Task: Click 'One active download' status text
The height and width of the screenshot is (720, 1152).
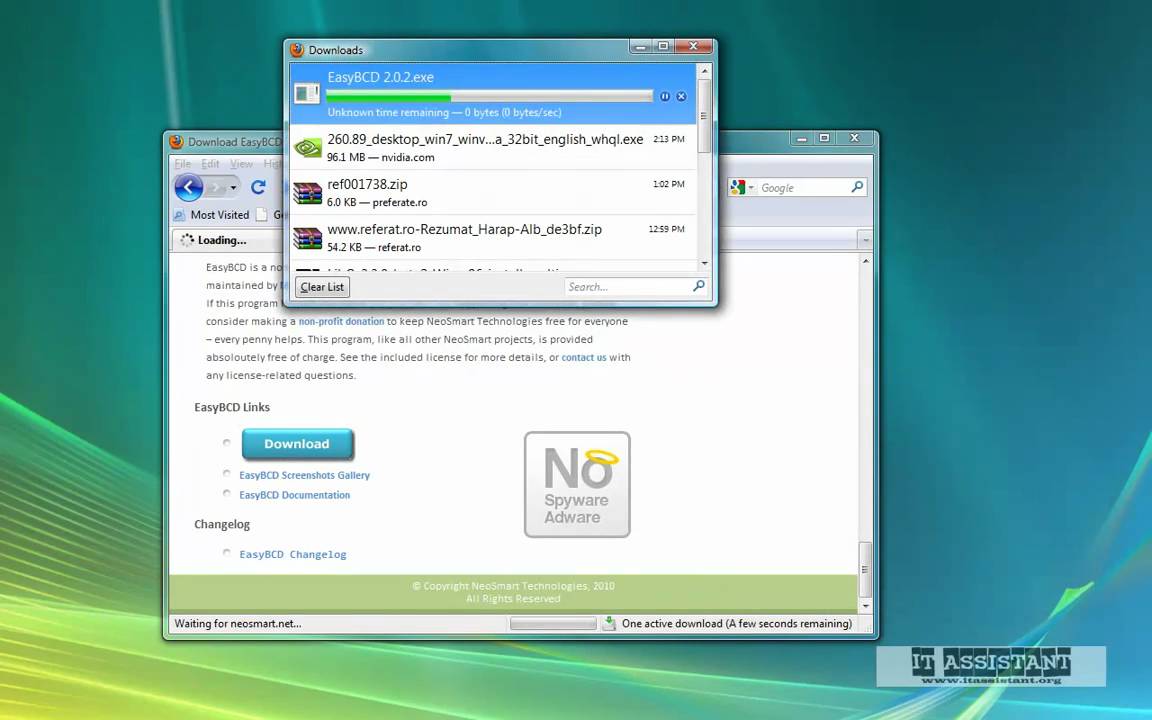Action: coord(737,623)
